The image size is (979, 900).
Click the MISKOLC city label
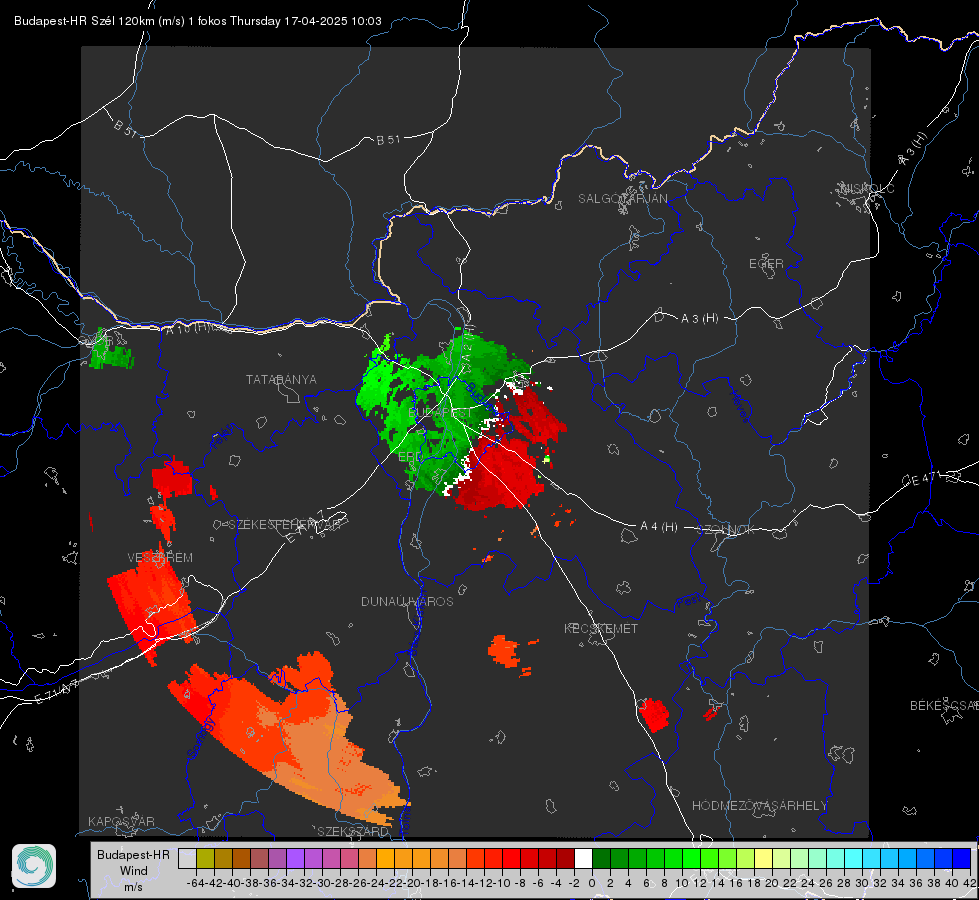pyautogui.click(x=867, y=188)
